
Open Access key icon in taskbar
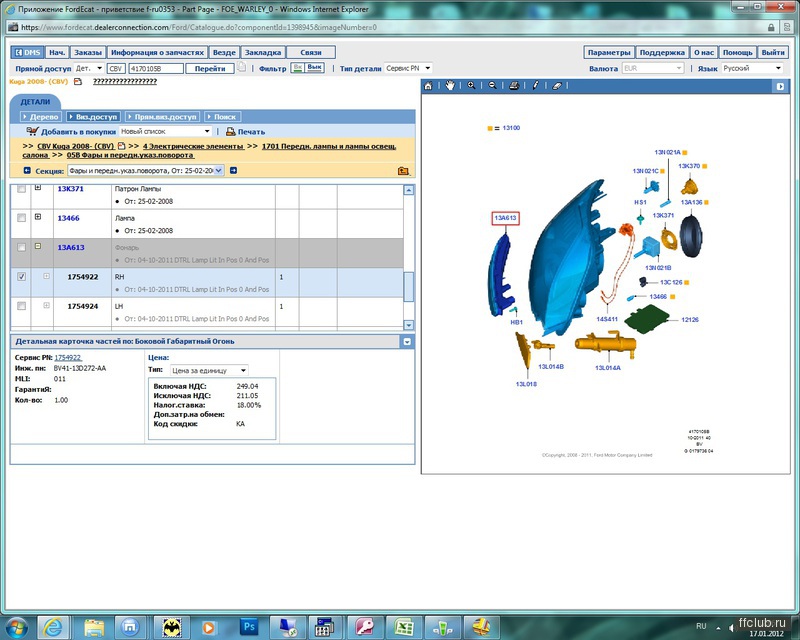[365, 626]
